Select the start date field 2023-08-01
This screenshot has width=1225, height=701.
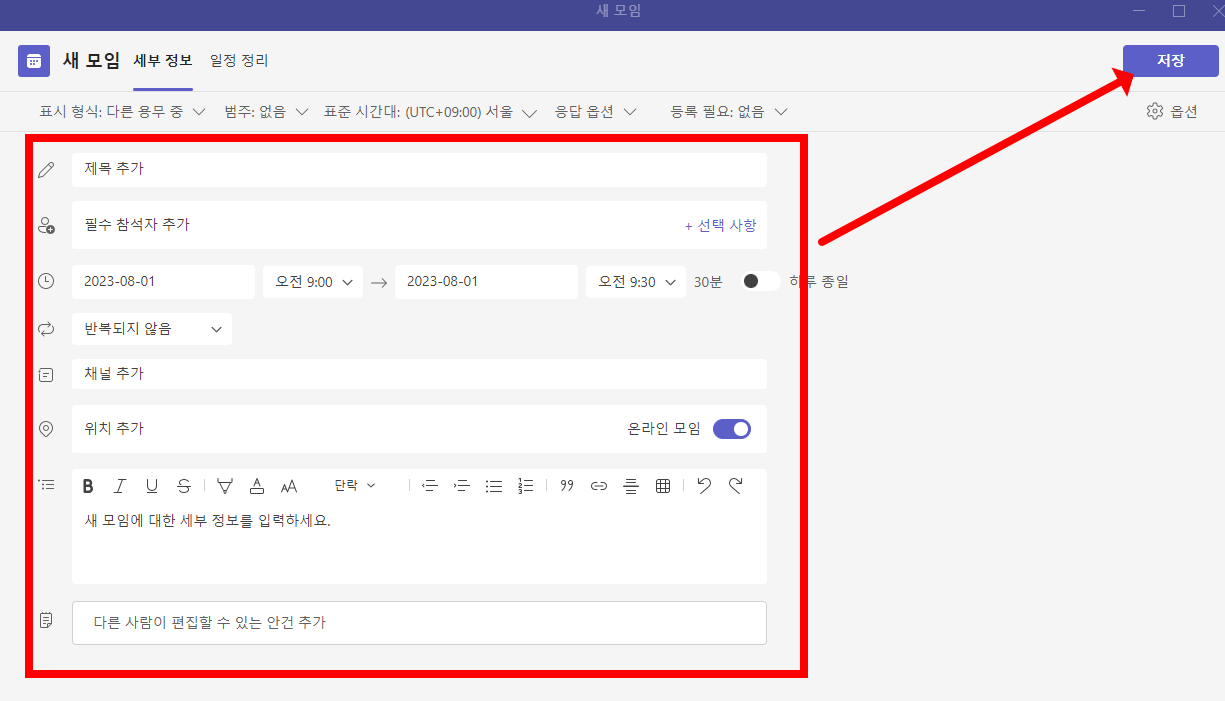(x=163, y=282)
